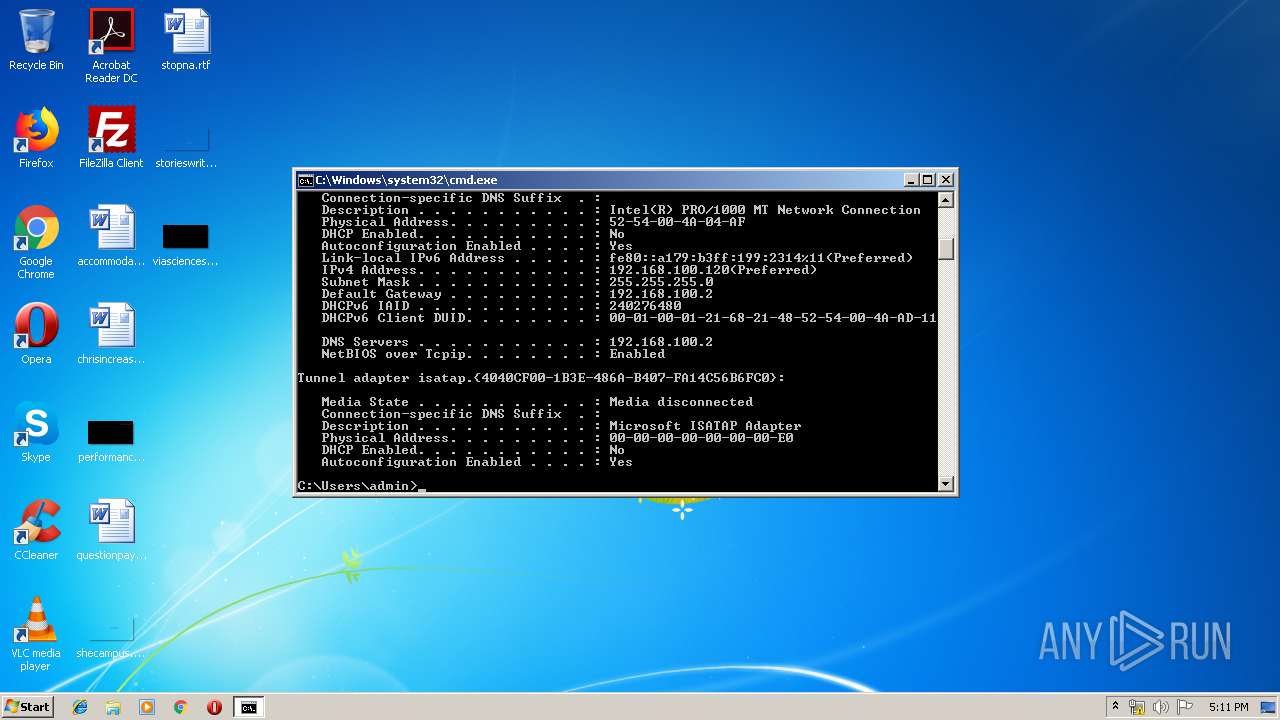The width and height of the screenshot is (1280, 720).
Task: Open Internet Explorer from taskbar
Action: point(80,707)
